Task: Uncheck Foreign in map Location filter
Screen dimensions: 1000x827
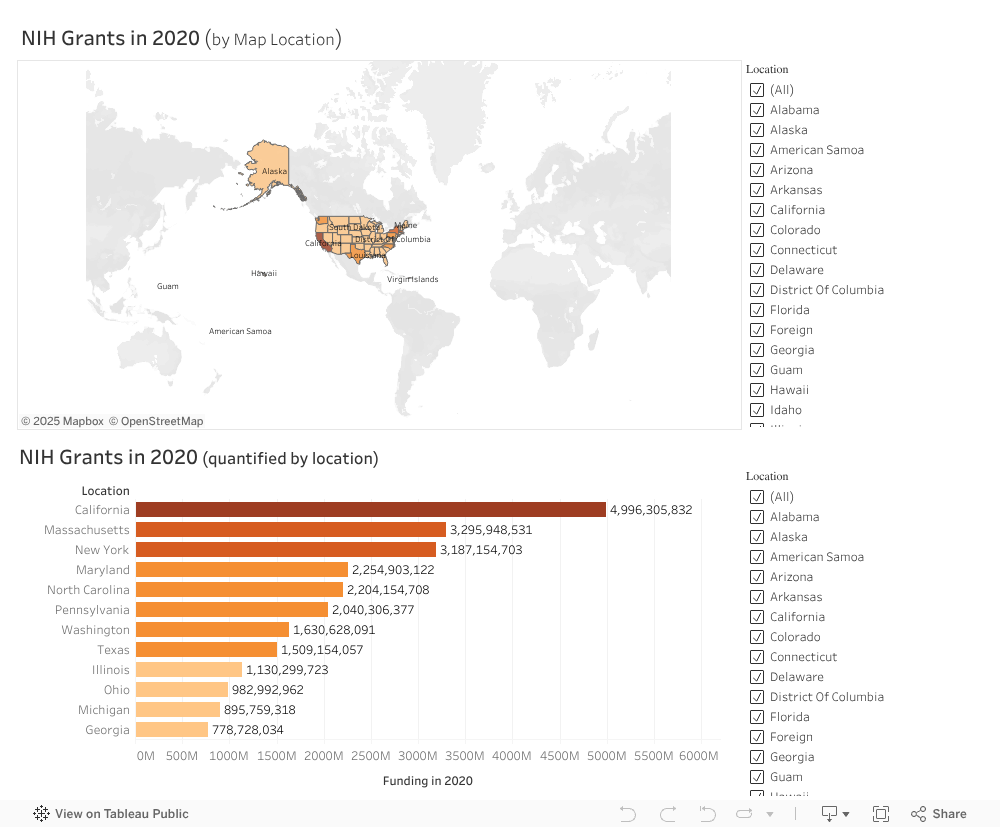Action: [x=757, y=330]
